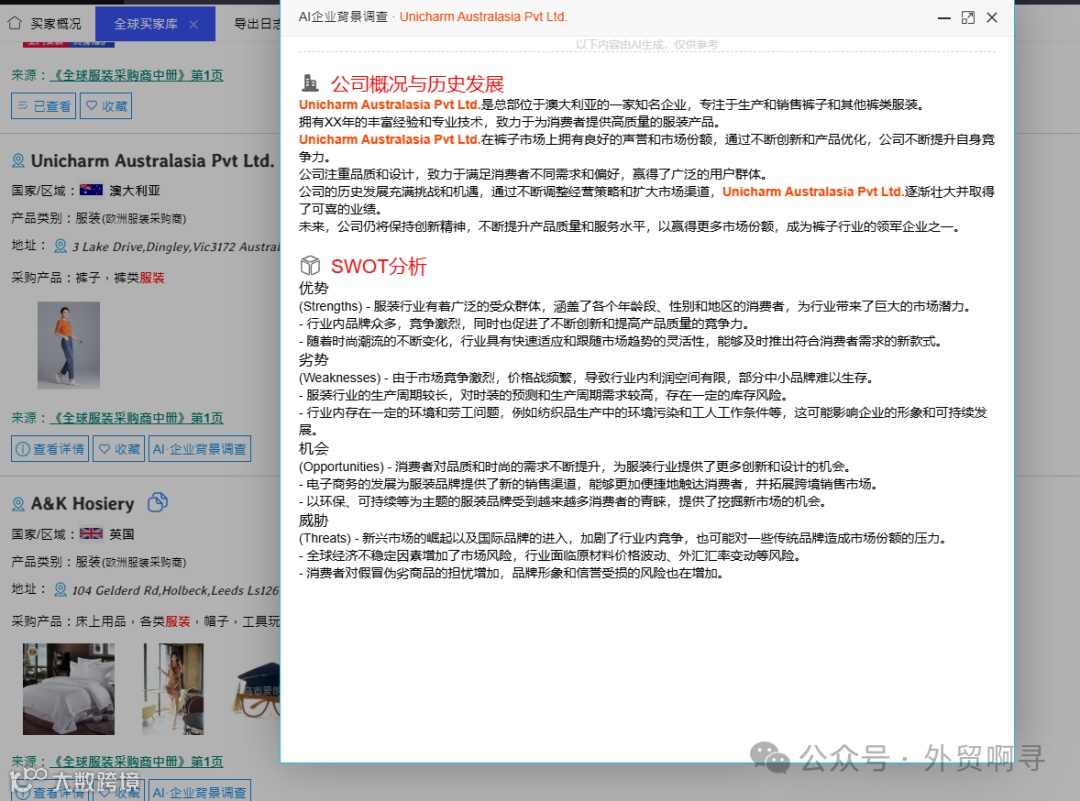The image size is (1080, 801).
Task: Run AI·企业背景调查 for A&K Hosiery
Action: pos(200,792)
